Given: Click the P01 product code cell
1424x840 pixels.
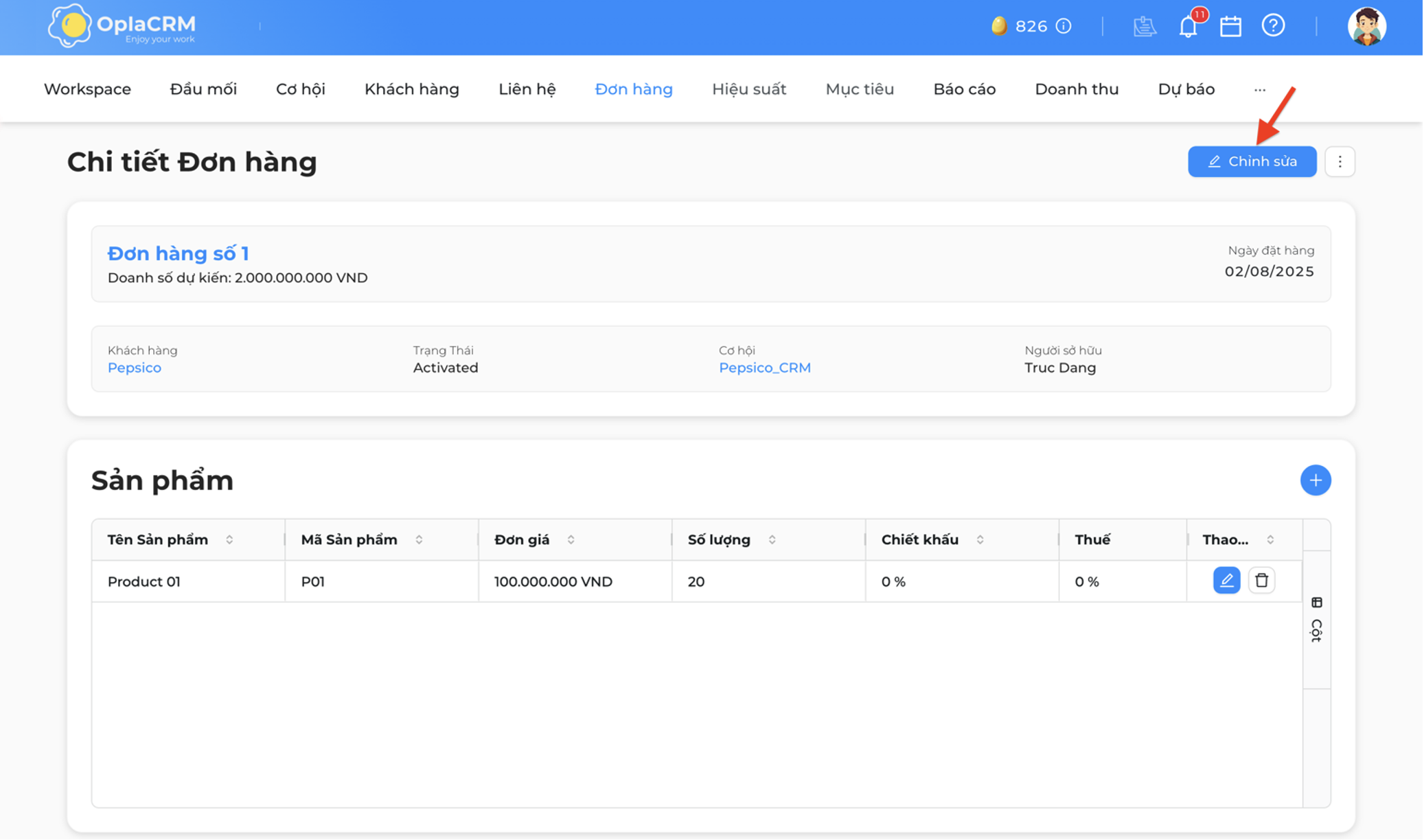Looking at the screenshot, I should point(382,582).
